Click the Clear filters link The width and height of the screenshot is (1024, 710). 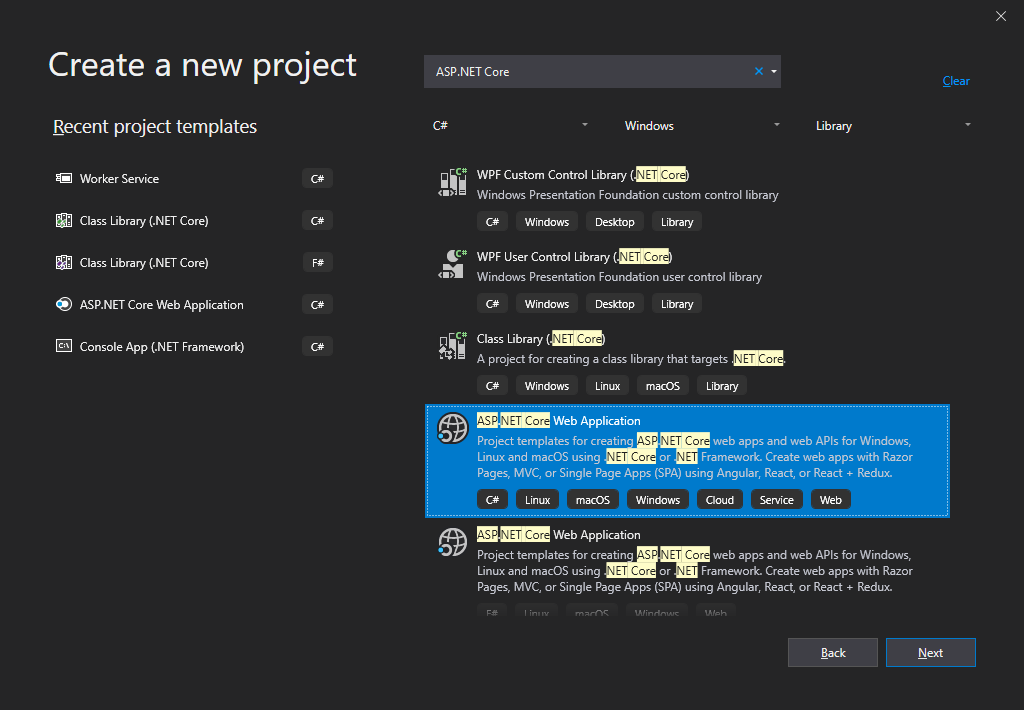pyautogui.click(x=956, y=81)
